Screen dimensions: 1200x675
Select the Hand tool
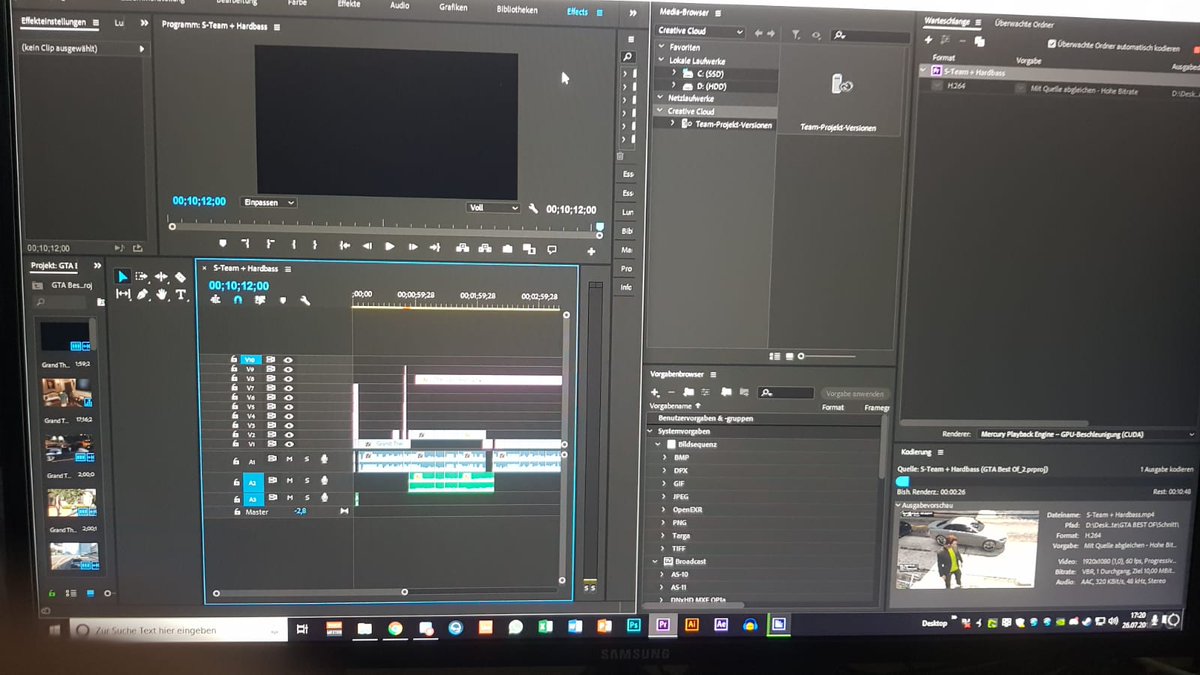pyautogui.click(x=162, y=295)
